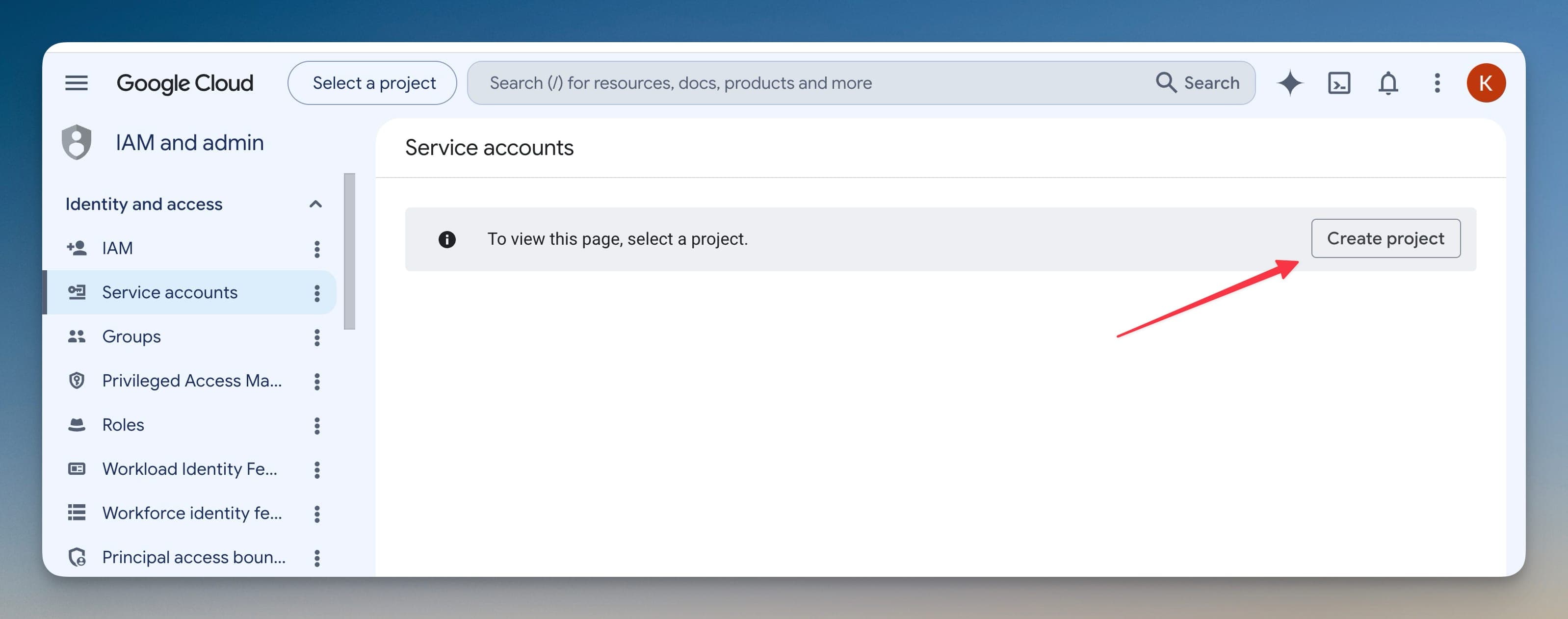Click the Privileged Access Manager shield icon
The height and width of the screenshot is (619, 1568).
(x=77, y=381)
